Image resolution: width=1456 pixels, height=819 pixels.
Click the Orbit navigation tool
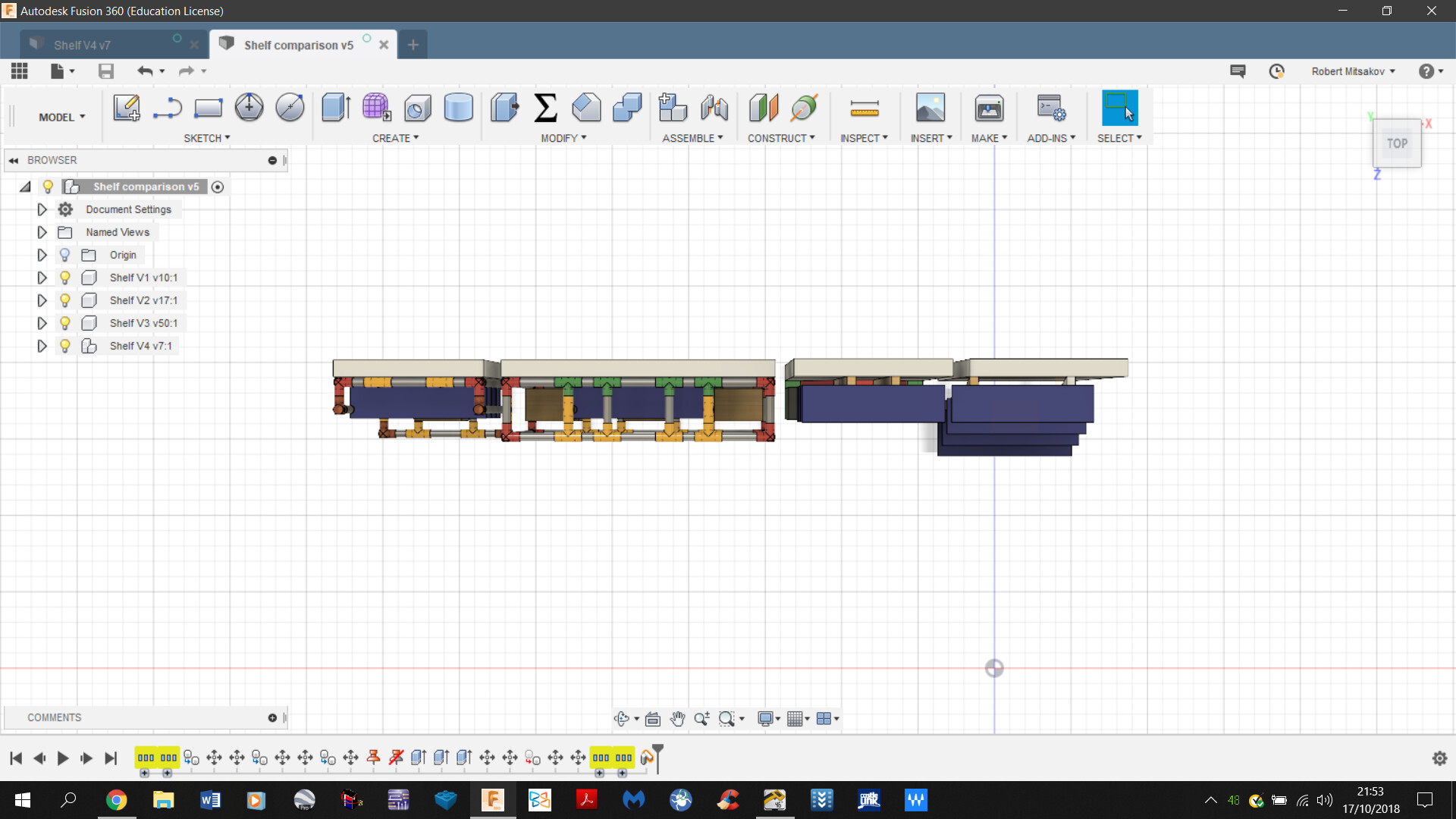622,718
